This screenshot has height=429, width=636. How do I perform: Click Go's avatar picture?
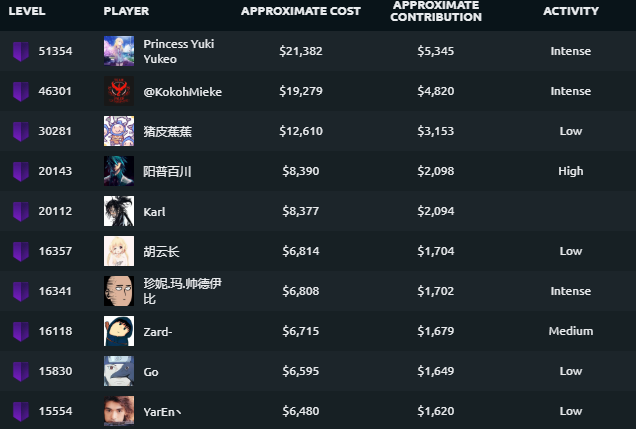tap(119, 371)
